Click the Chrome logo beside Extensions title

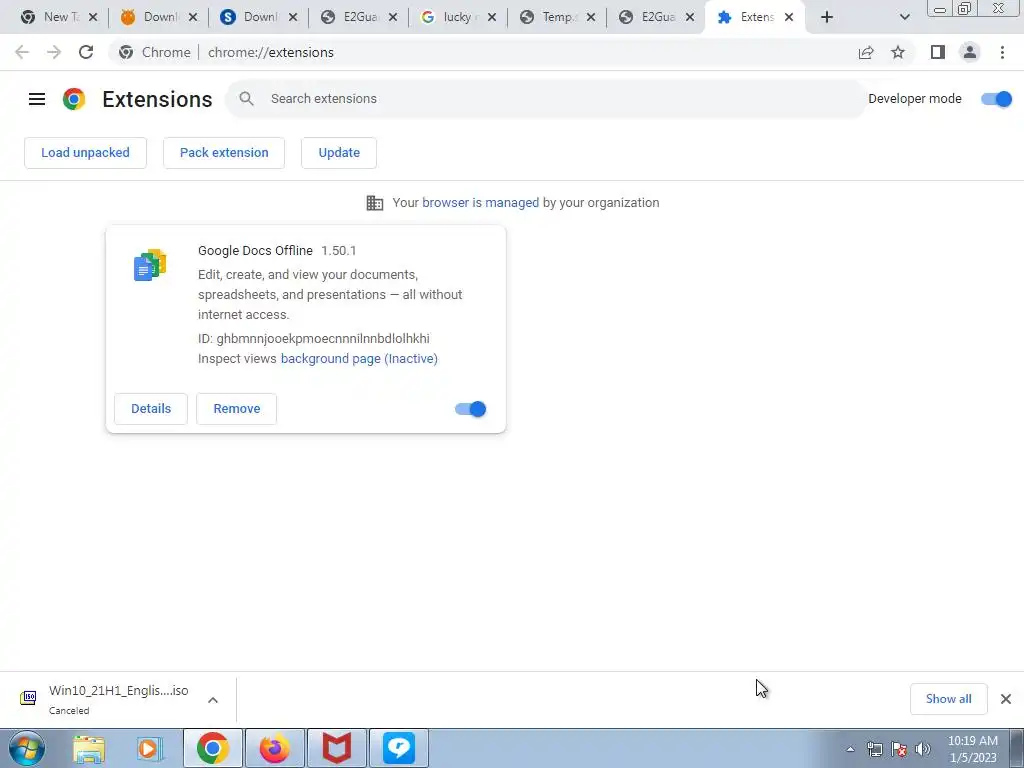(x=74, y=99)
